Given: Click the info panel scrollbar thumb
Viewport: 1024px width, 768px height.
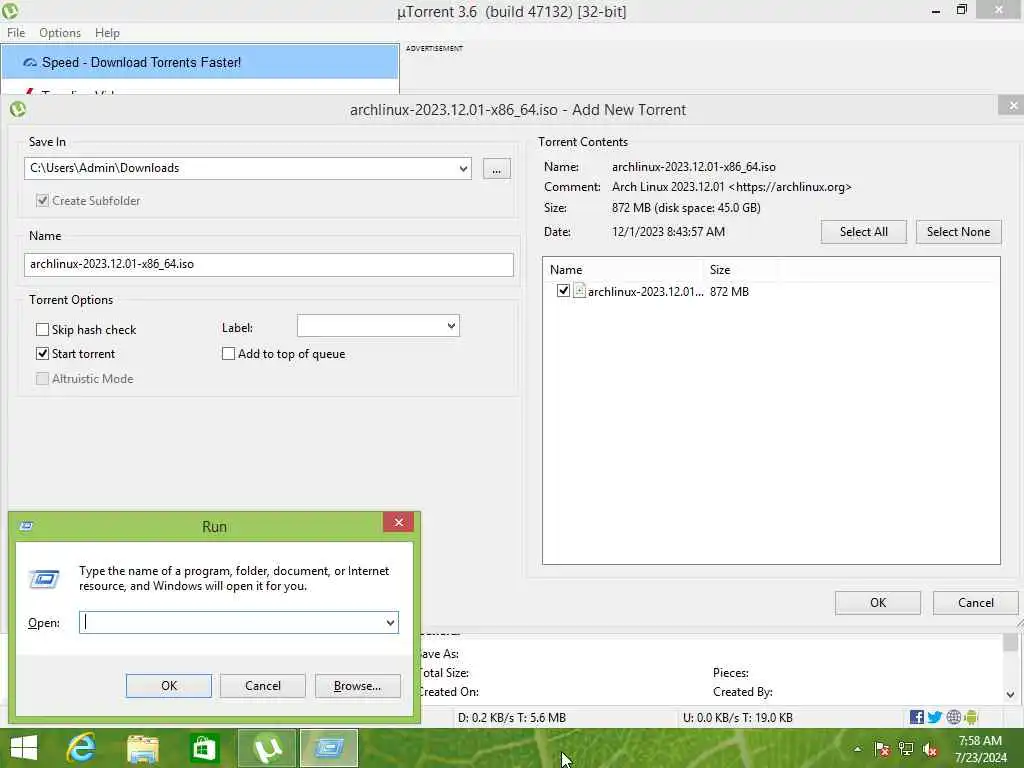Looking at the screenshot, I should [x=1010, y=642].
